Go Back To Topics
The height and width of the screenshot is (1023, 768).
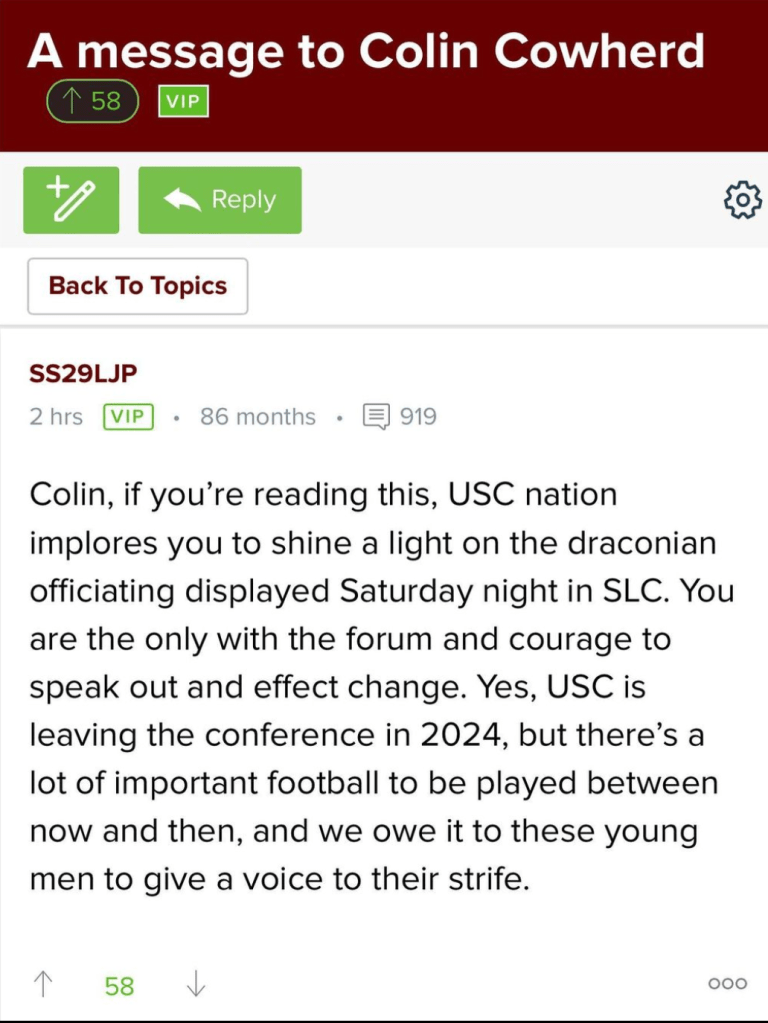(137, 286)
